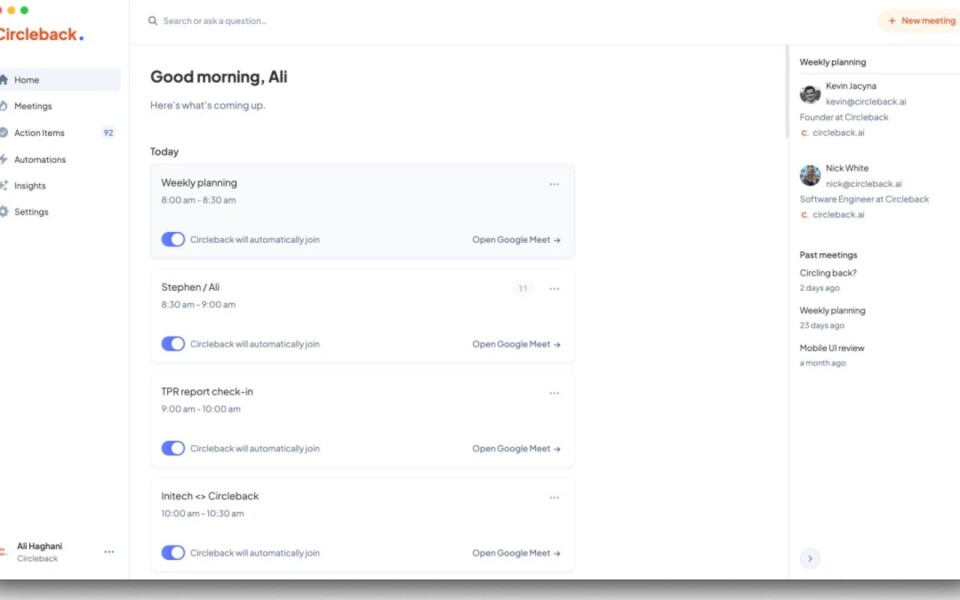The width and height of the screenshot is (960, 600).
Task: Click the Kevin Jacyna name
Action: click(x=850, y=86)
